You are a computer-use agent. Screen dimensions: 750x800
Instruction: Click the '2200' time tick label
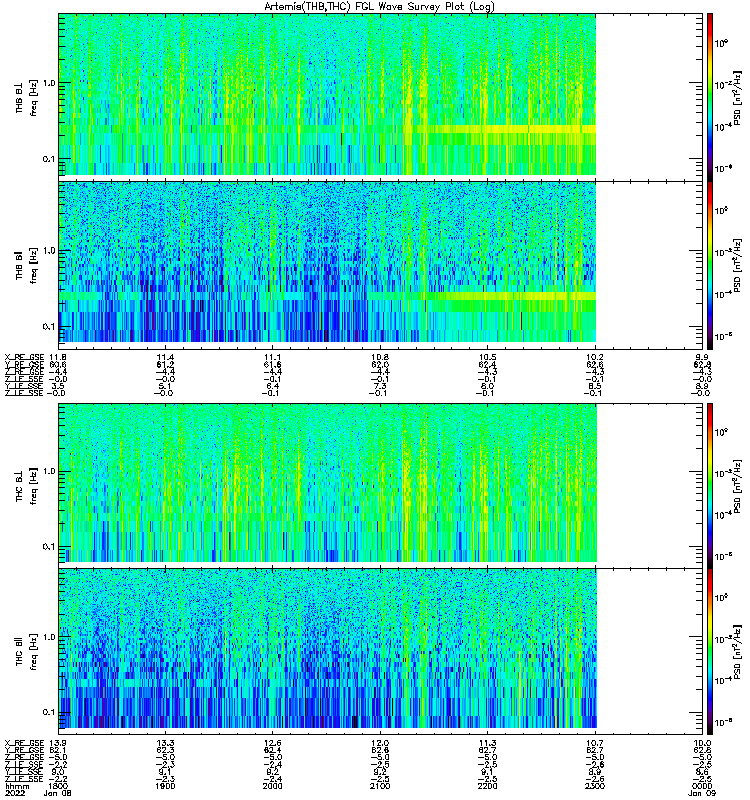(488, 786)
